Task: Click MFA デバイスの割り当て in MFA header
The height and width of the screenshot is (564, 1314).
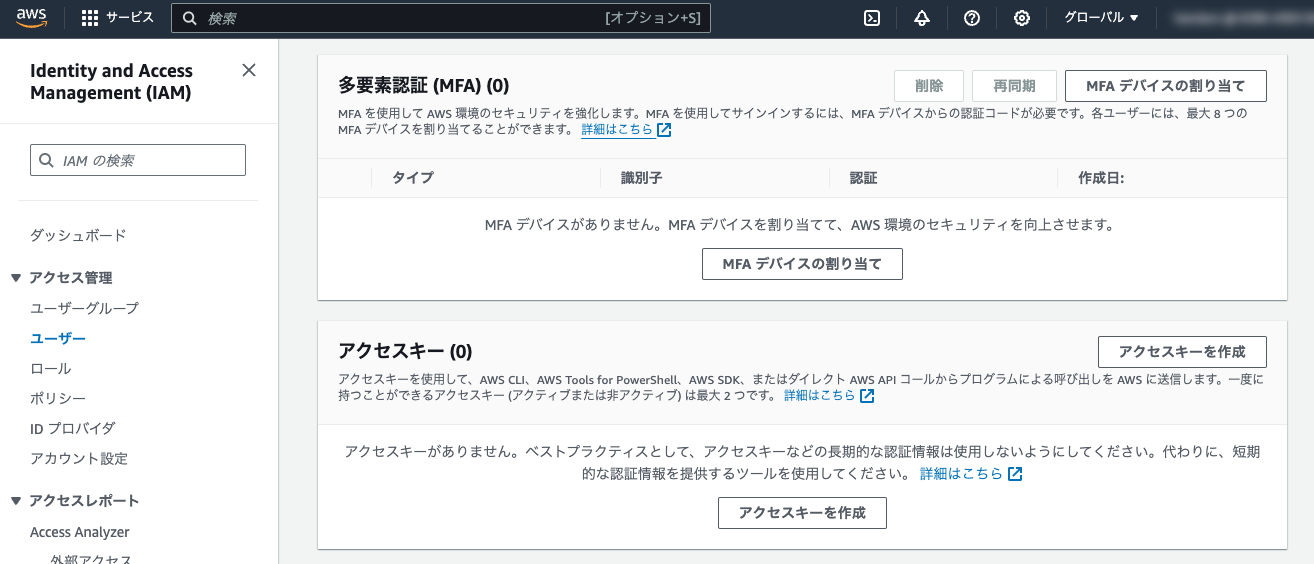Action: coord(1166,86)
